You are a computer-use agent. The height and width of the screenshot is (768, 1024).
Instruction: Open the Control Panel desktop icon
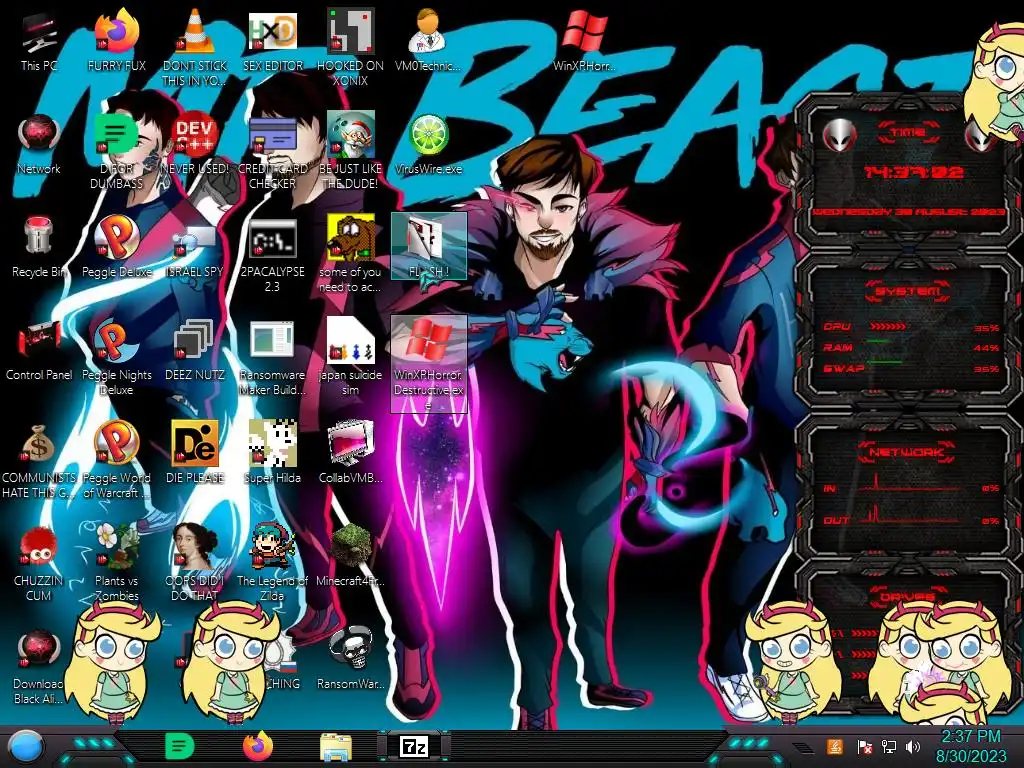(39, 351)
